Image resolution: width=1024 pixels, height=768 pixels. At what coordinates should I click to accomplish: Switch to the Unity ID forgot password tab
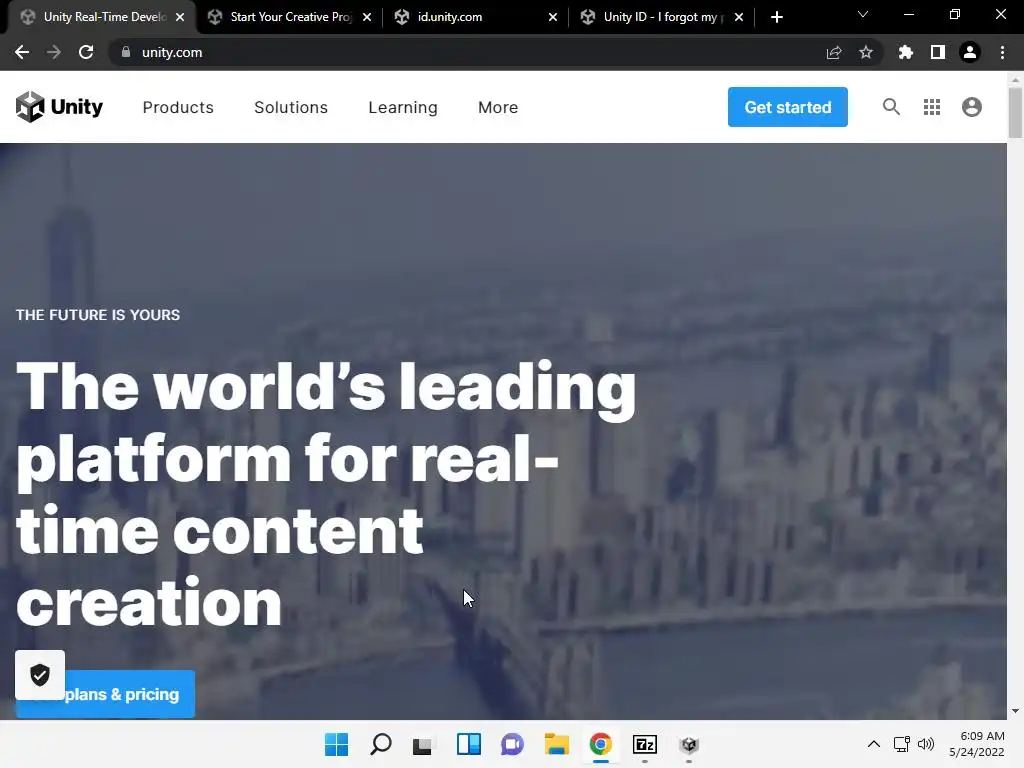coord(661,17)
